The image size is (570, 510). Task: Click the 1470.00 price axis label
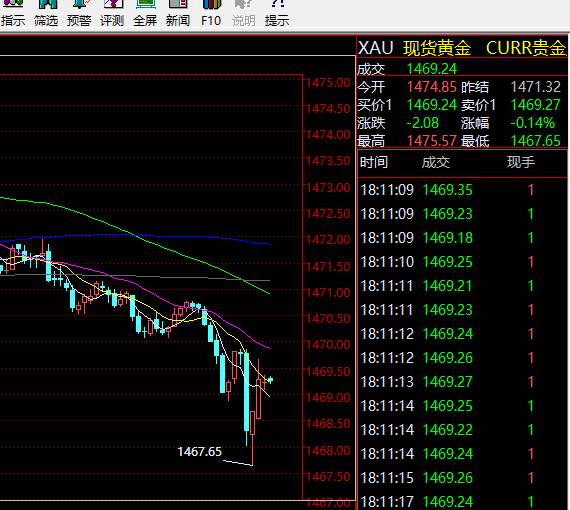(328, 345)
